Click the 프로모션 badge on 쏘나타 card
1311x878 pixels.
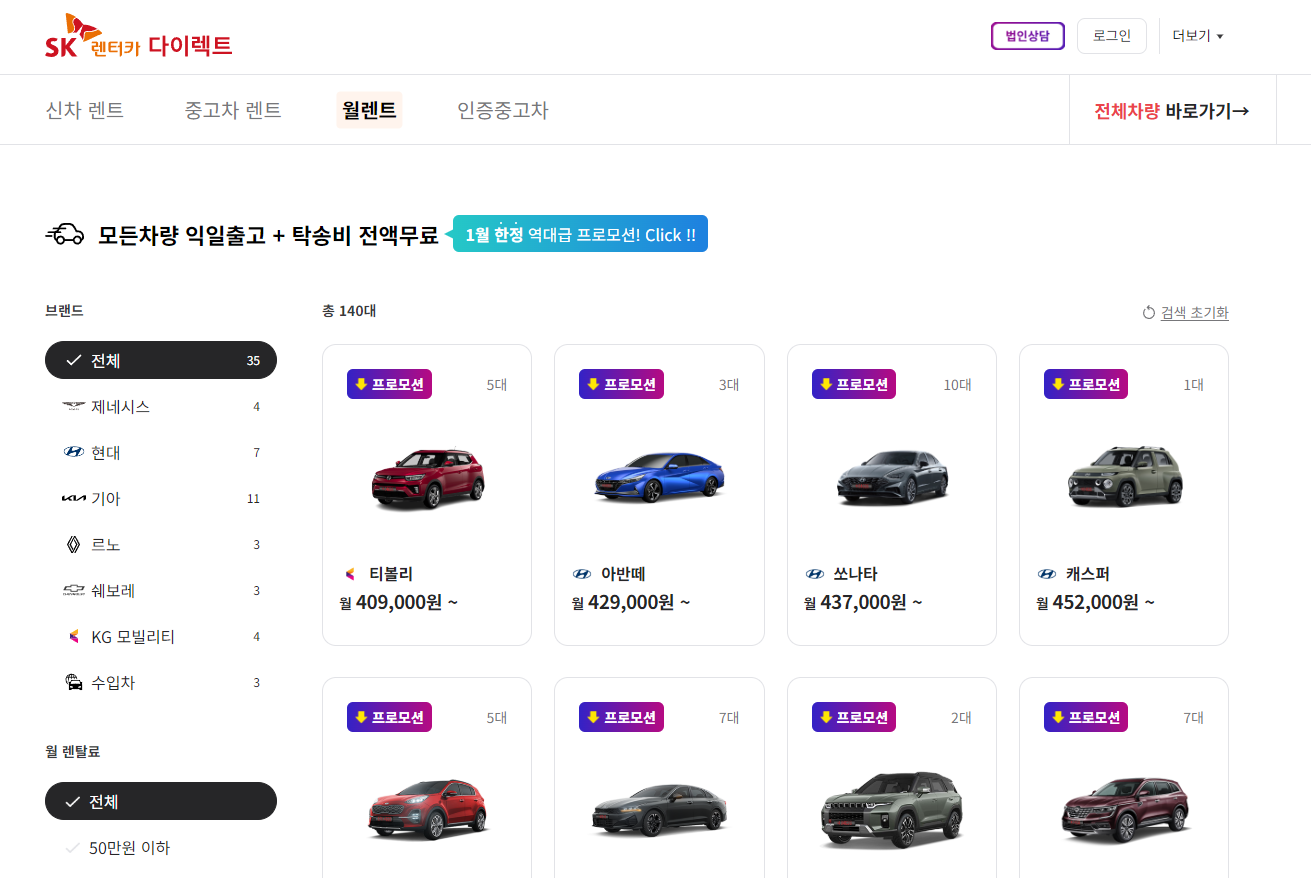pyautogui.click(x=854, y=384)
